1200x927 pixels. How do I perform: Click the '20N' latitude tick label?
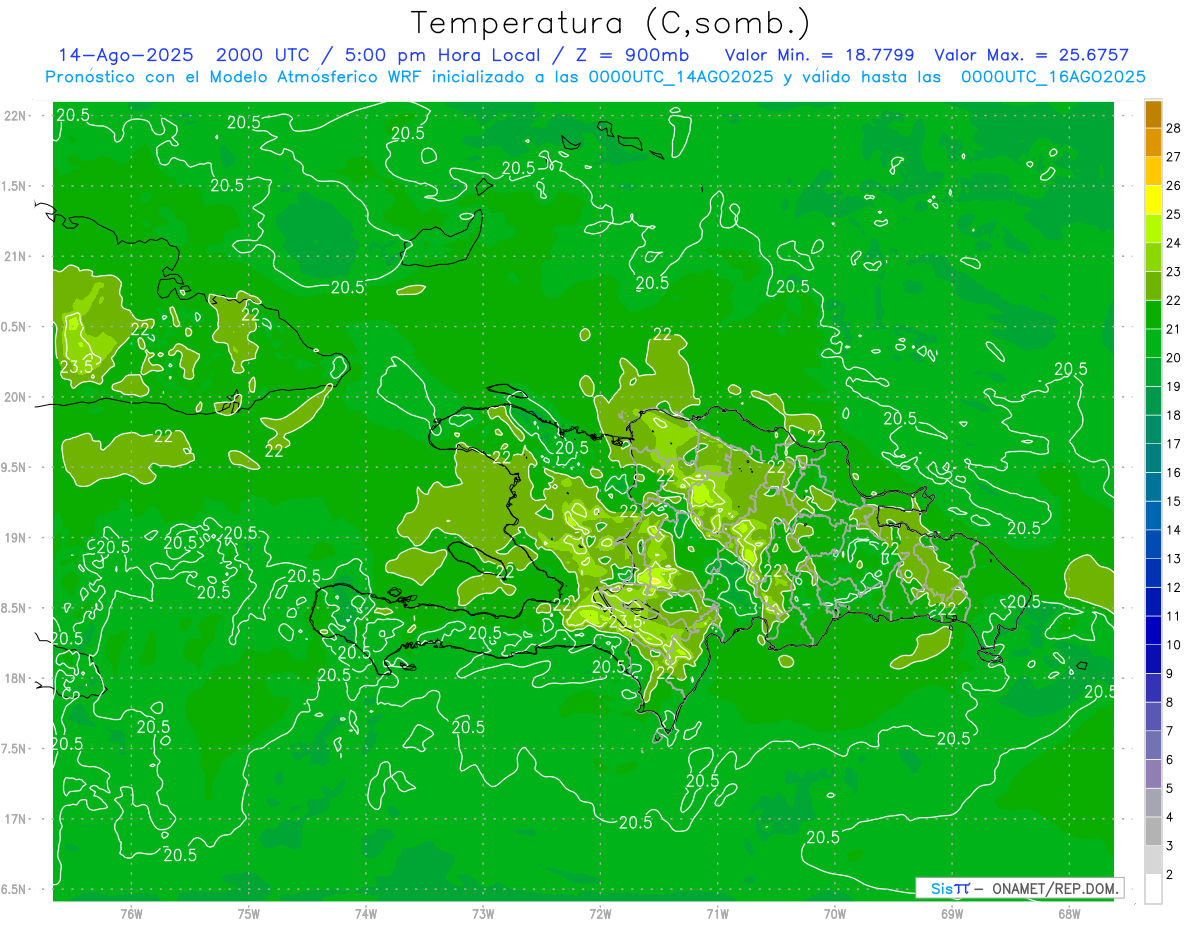pos(17,397)
